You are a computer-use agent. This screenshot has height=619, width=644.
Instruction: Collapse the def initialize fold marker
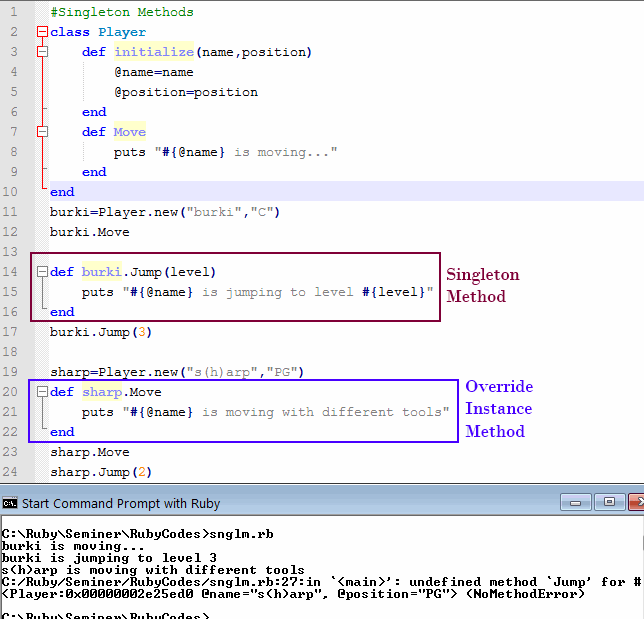(42, 52)
